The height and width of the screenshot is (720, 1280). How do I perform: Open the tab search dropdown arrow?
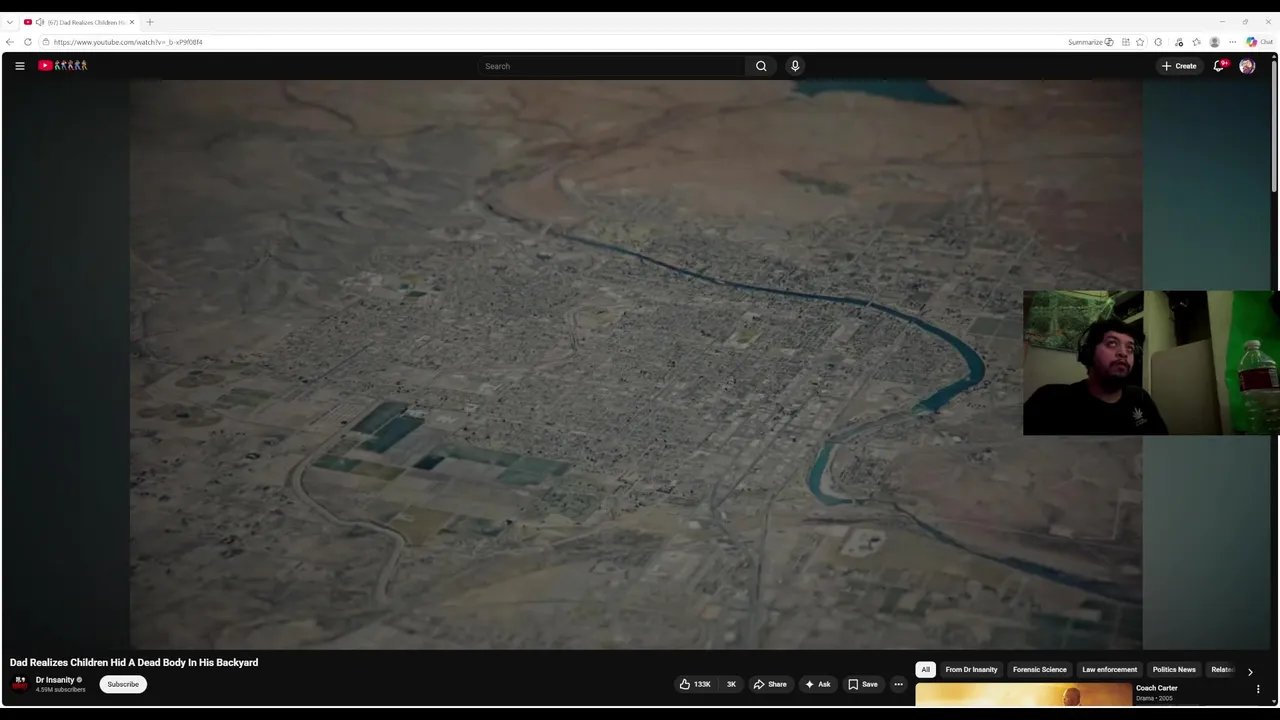[9, 22]
